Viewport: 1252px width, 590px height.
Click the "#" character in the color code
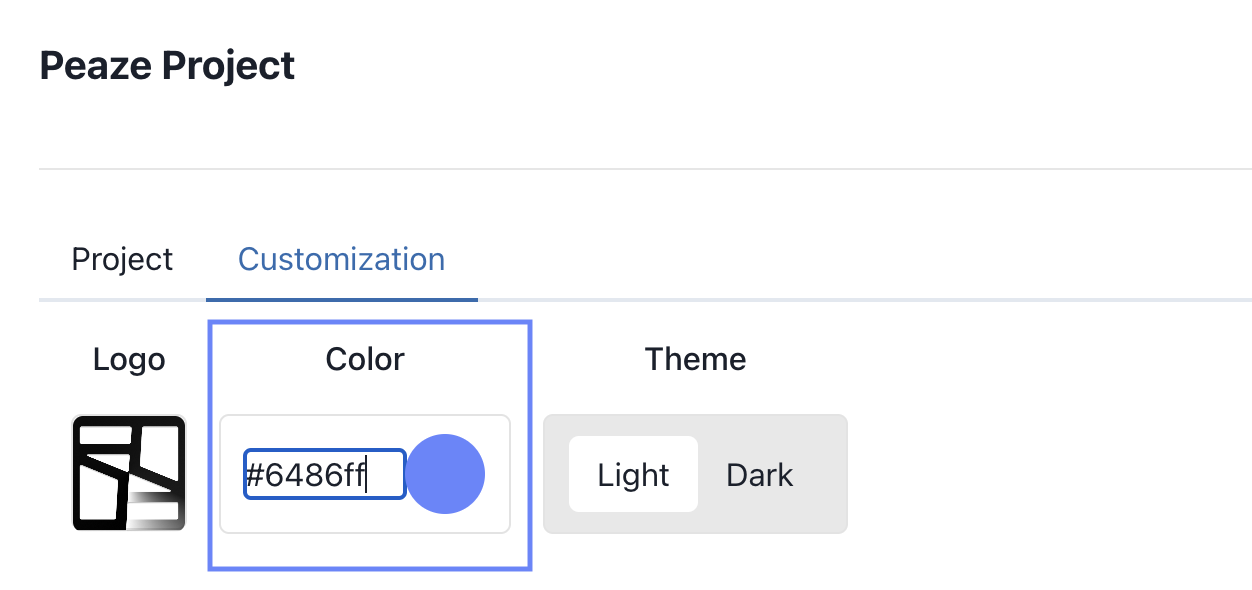253,474
